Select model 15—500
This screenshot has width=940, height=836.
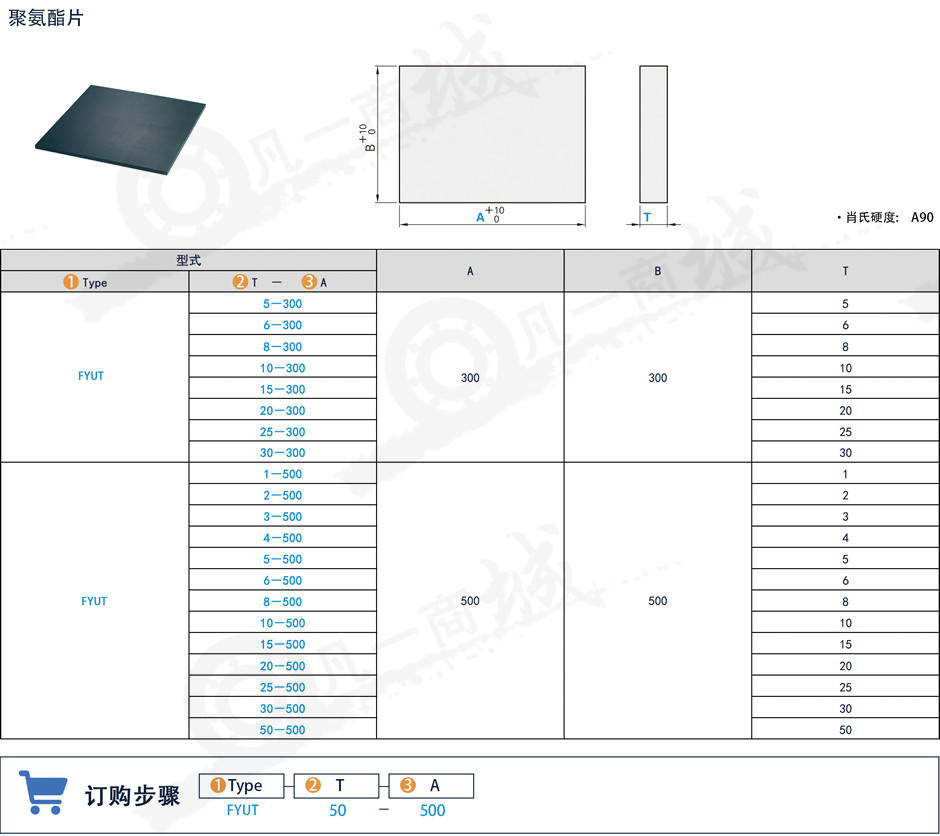point(282,644)
